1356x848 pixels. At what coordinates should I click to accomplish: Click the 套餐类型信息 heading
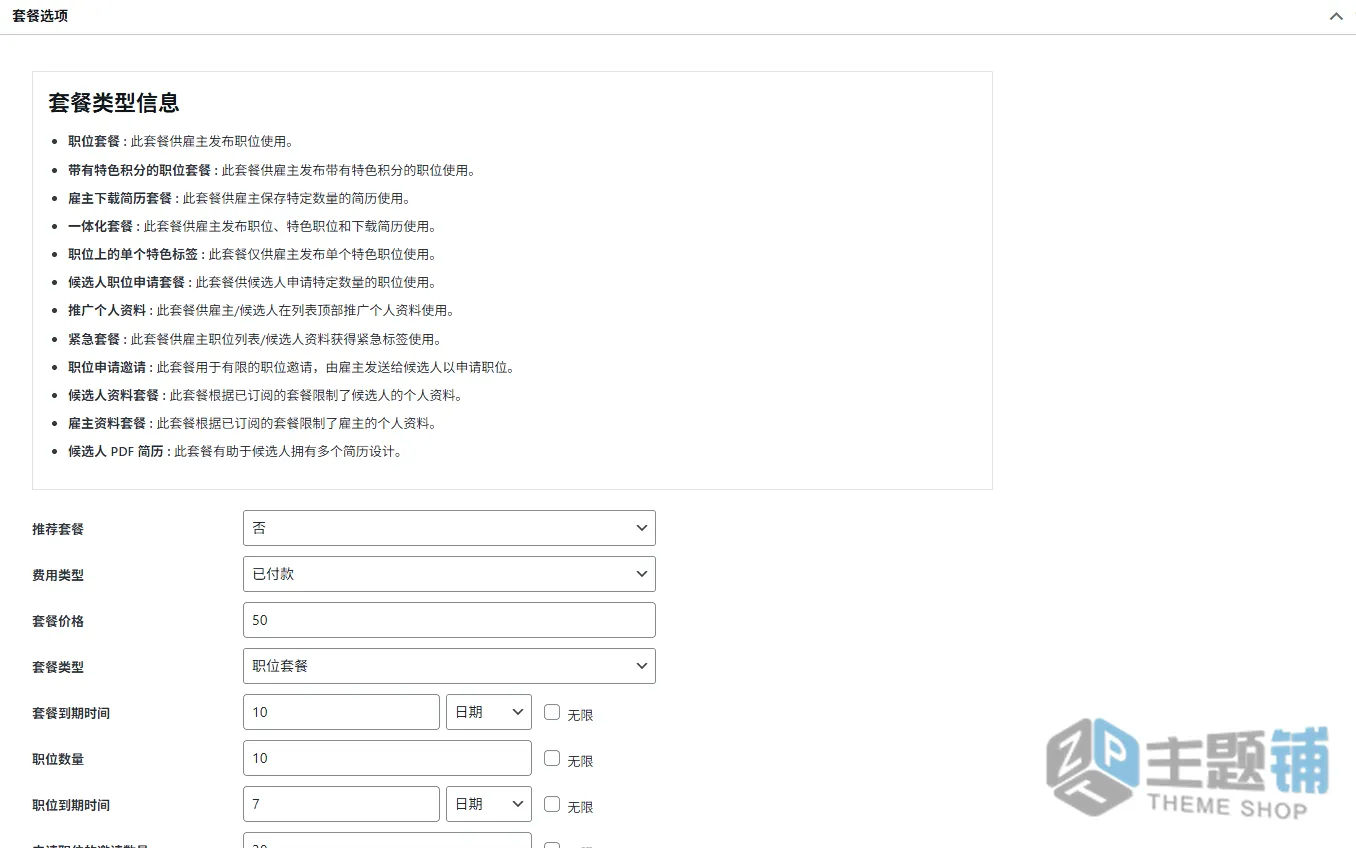click(114, 103)
